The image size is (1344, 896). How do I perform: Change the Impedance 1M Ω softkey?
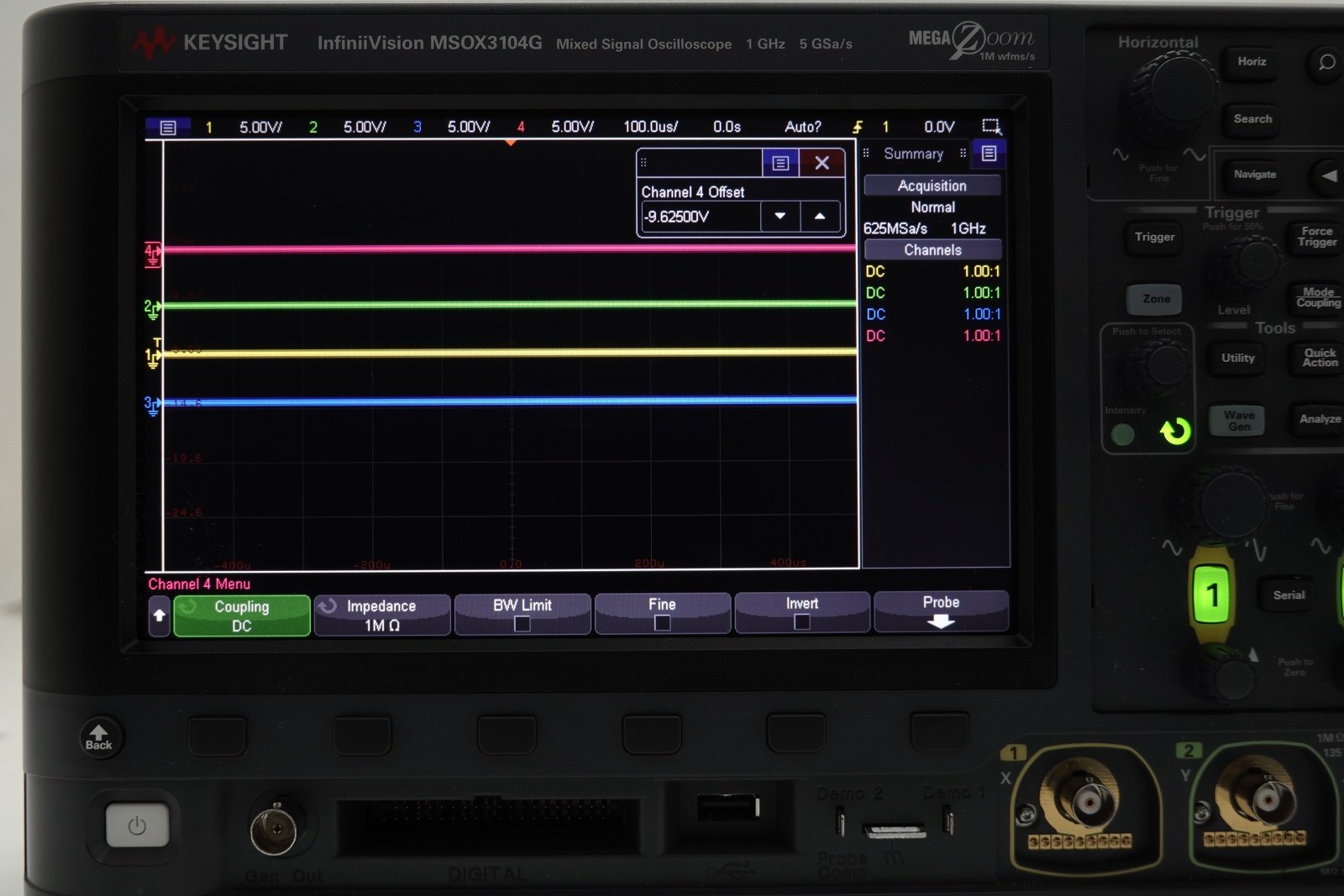pos(381,616)
